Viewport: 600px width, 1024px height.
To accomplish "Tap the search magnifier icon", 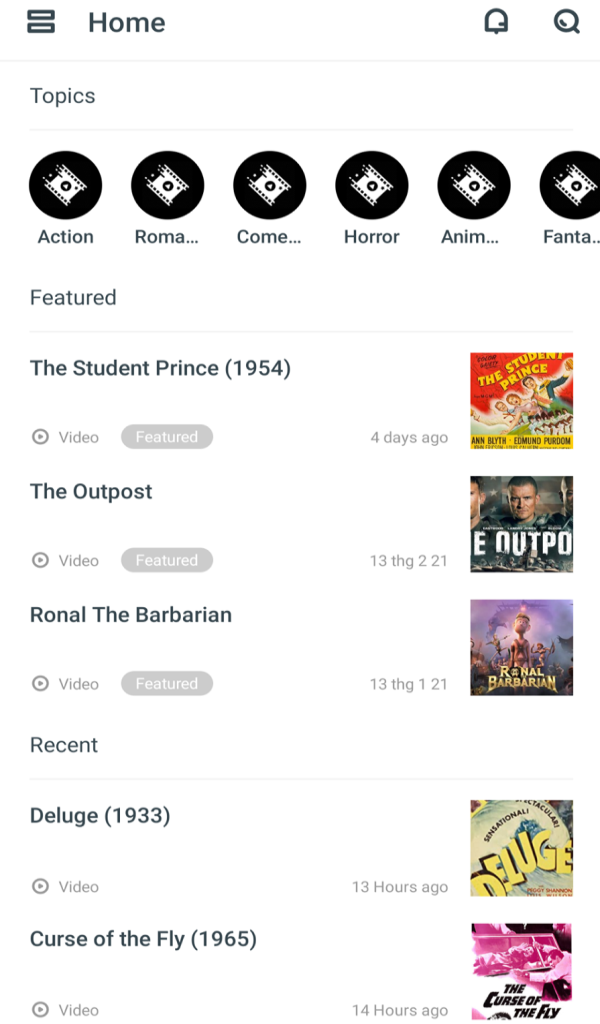I will [x=566, y=22].
